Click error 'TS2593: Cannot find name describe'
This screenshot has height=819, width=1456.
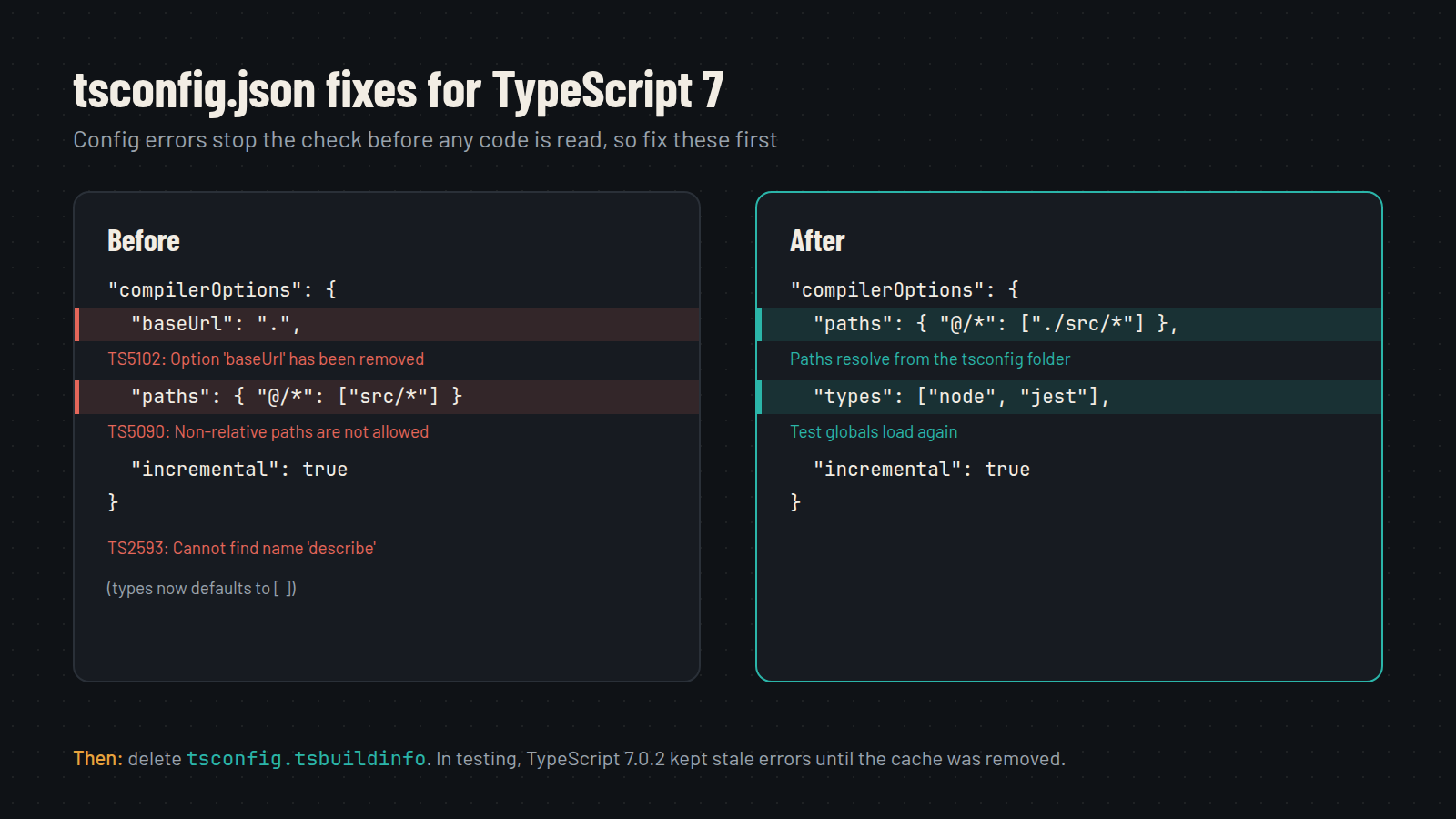pos(242,549)
